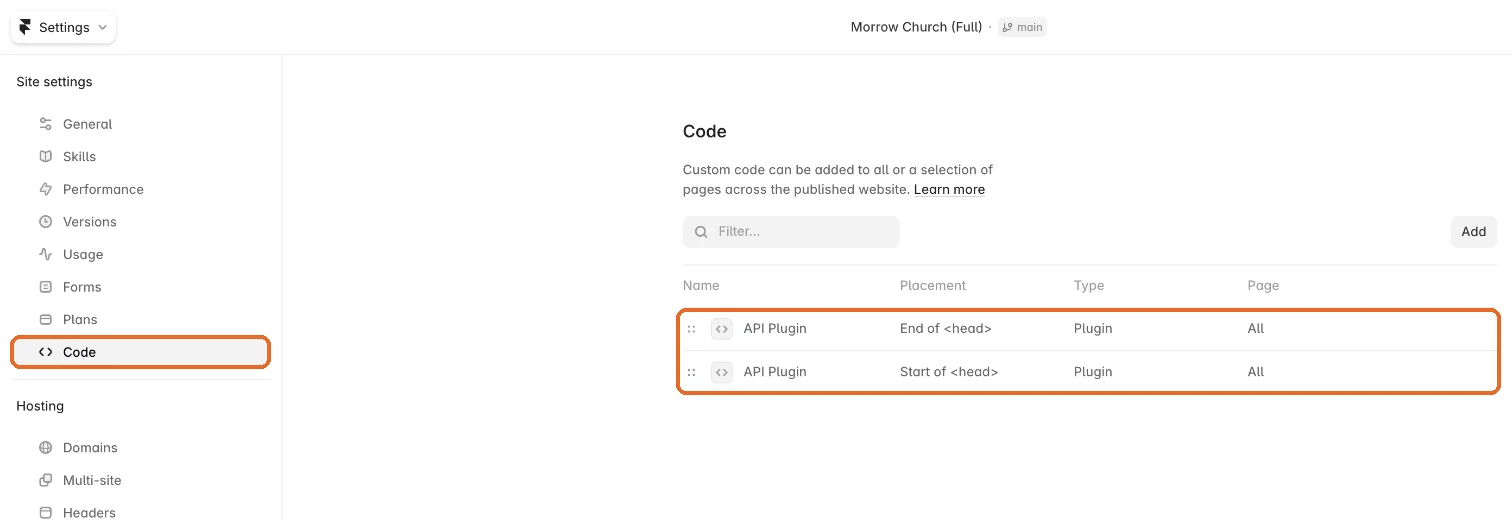1512x520 pixels.
Task: Click the Page column header
Action: pos(1263,286)
